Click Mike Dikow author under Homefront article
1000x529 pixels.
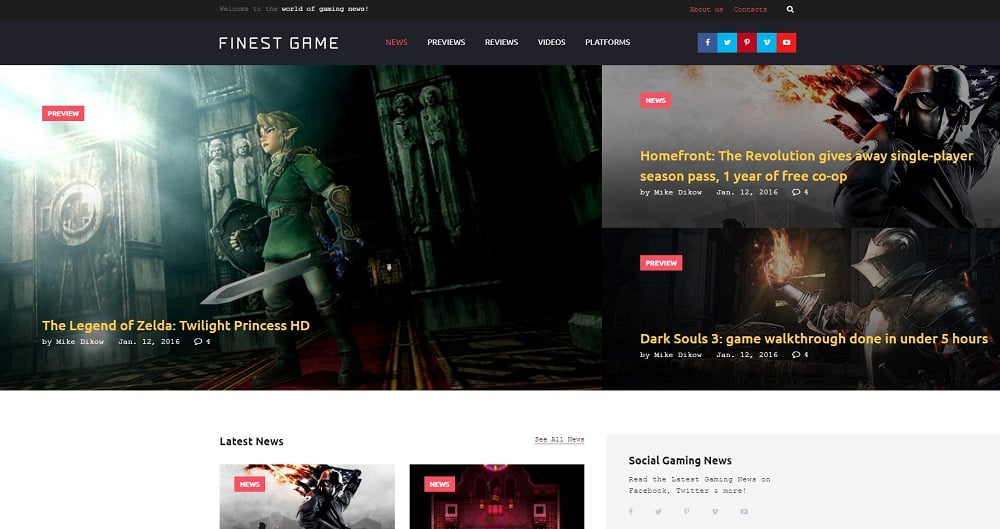pos(678,192)
